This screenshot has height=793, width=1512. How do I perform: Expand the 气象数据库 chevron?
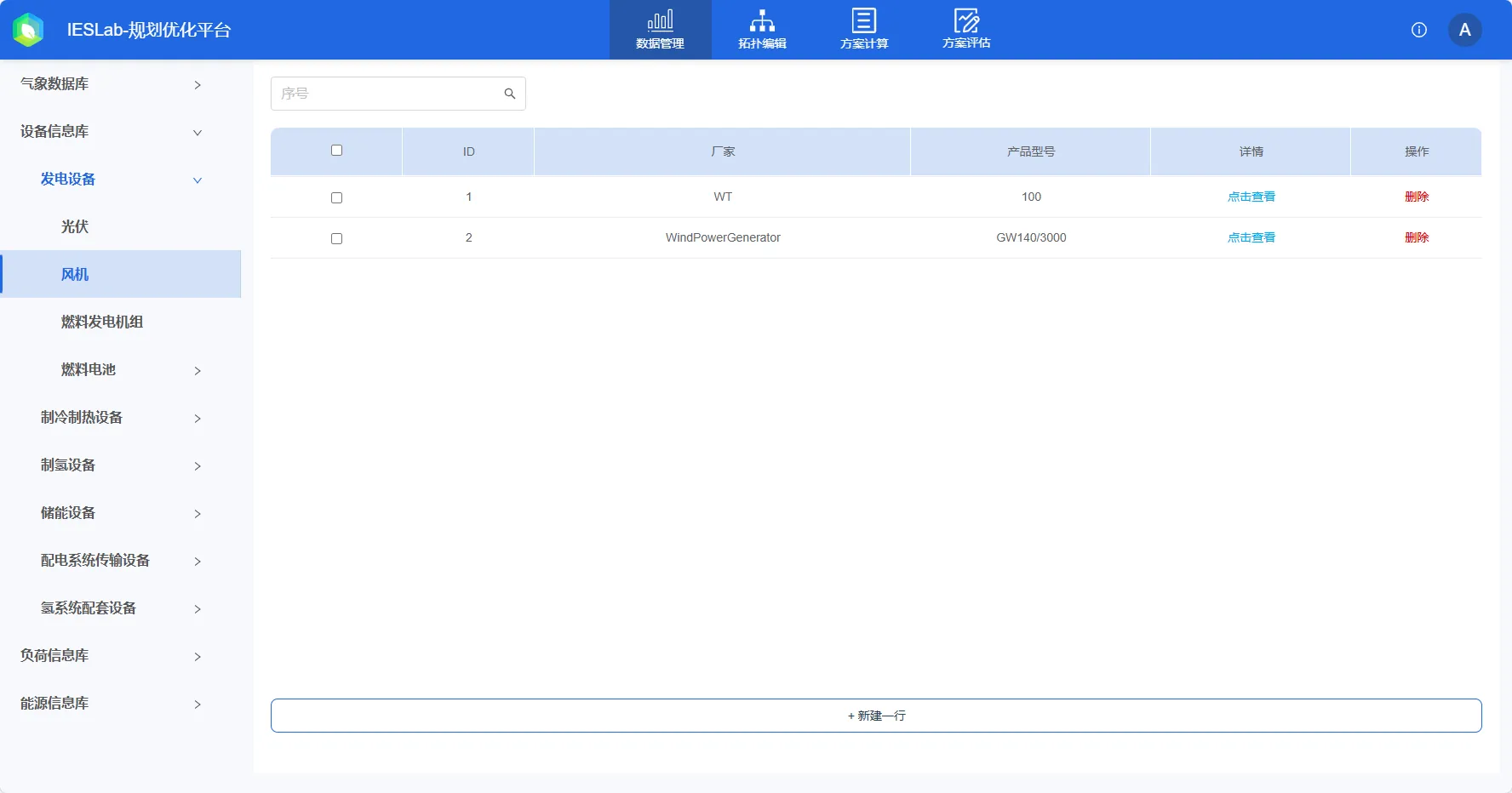(x=198, y=84)
